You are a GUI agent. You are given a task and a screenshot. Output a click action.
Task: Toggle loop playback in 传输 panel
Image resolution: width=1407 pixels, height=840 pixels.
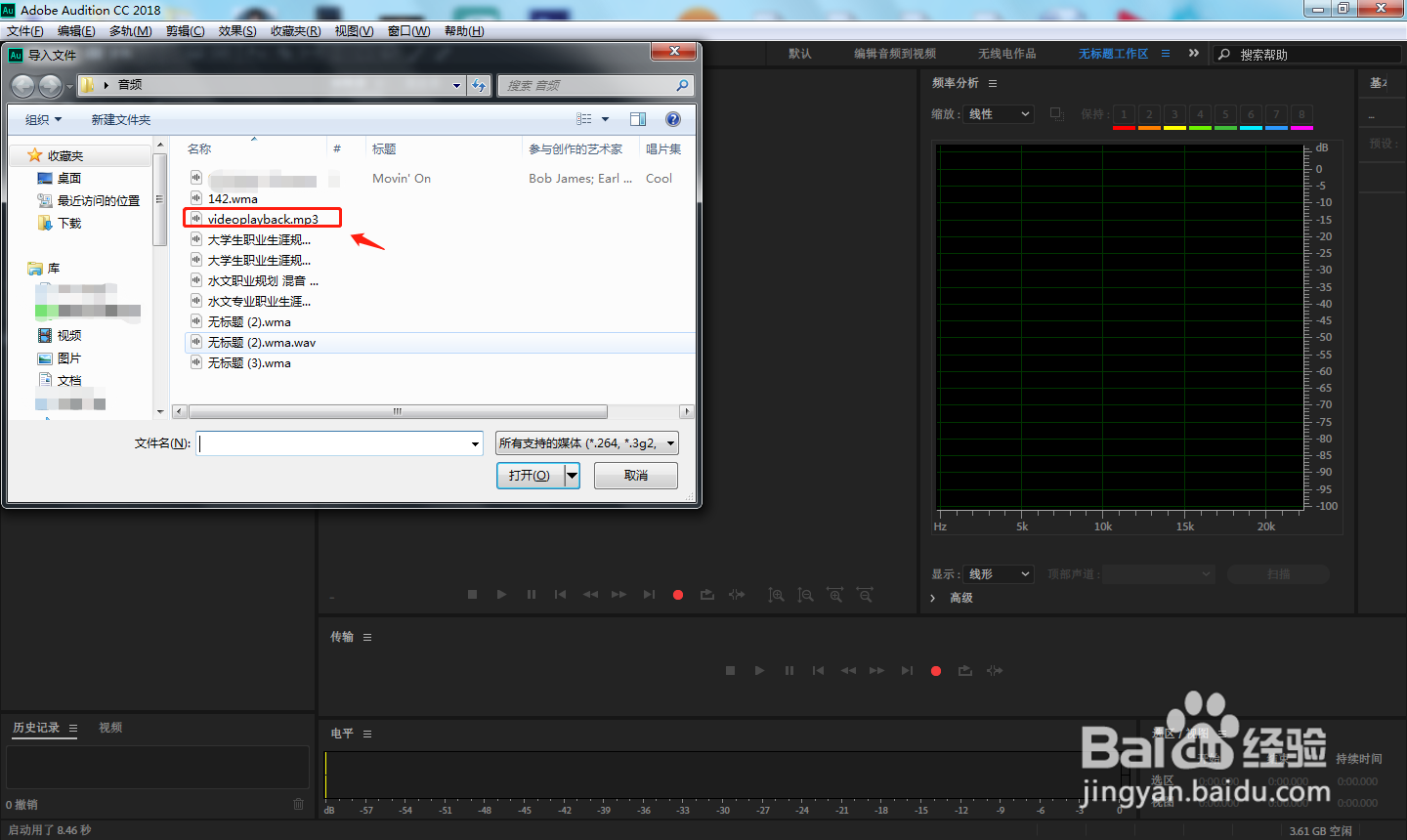click(965, 671)
